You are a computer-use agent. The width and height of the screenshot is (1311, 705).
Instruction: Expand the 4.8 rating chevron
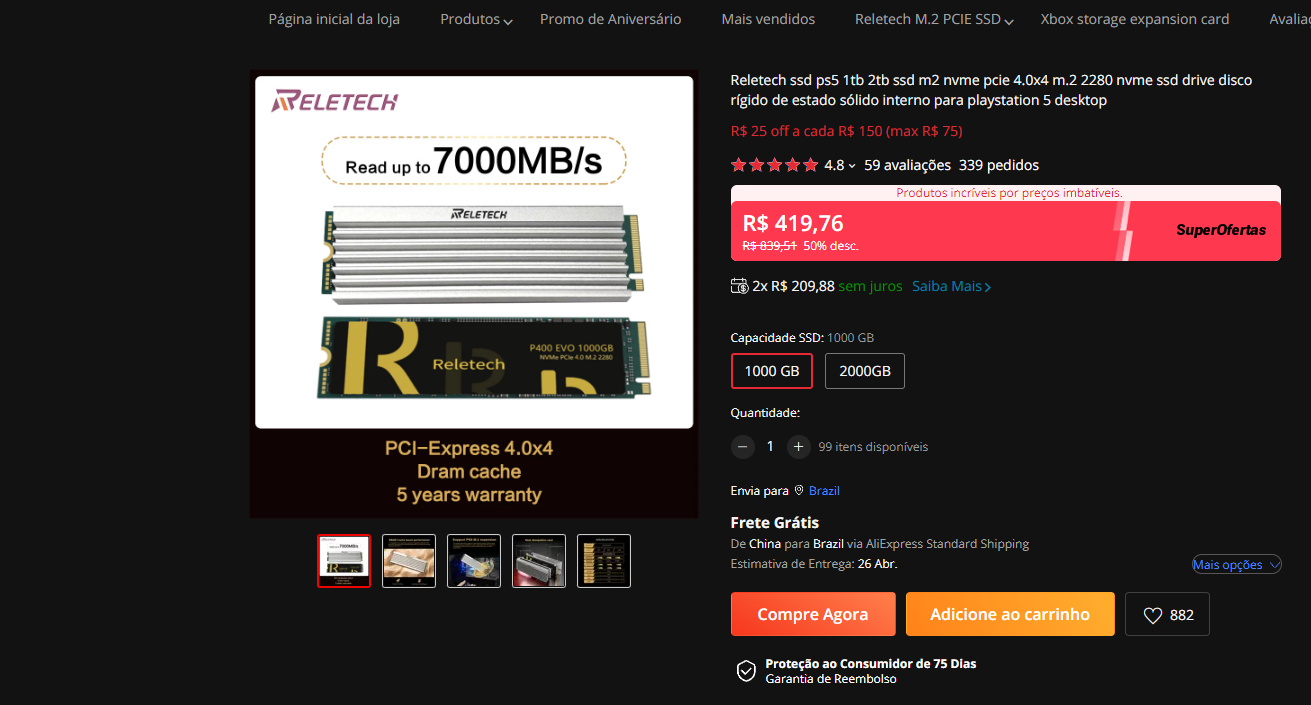point(852,166)
